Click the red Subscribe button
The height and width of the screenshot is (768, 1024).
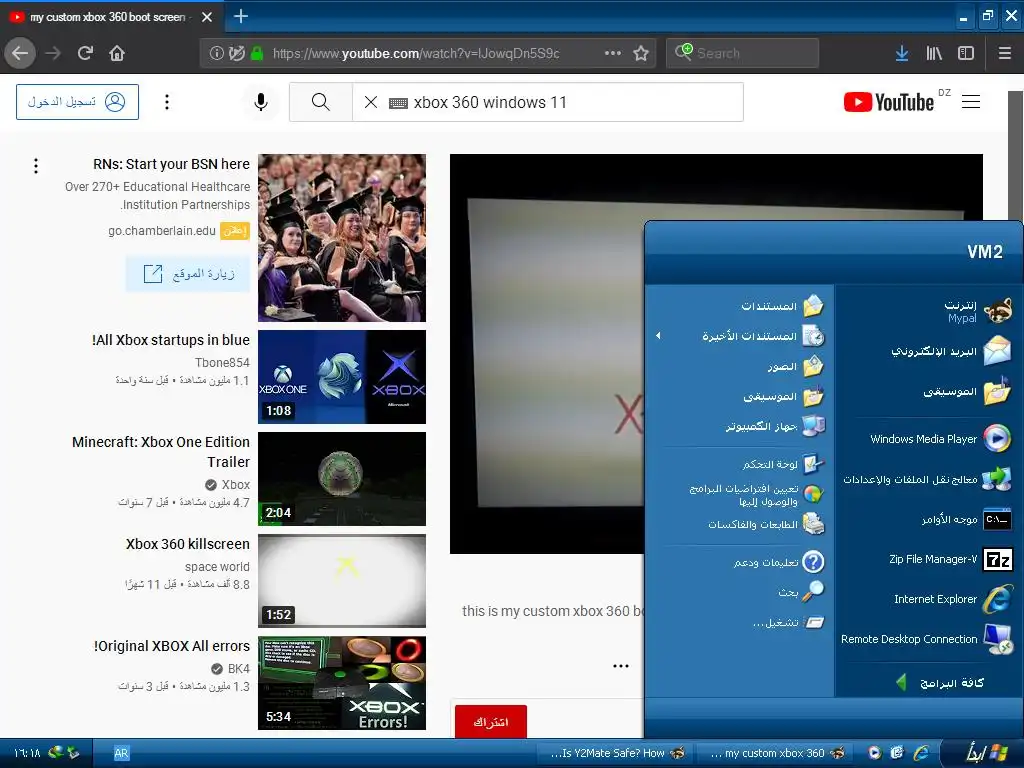[x=490, y=722]
